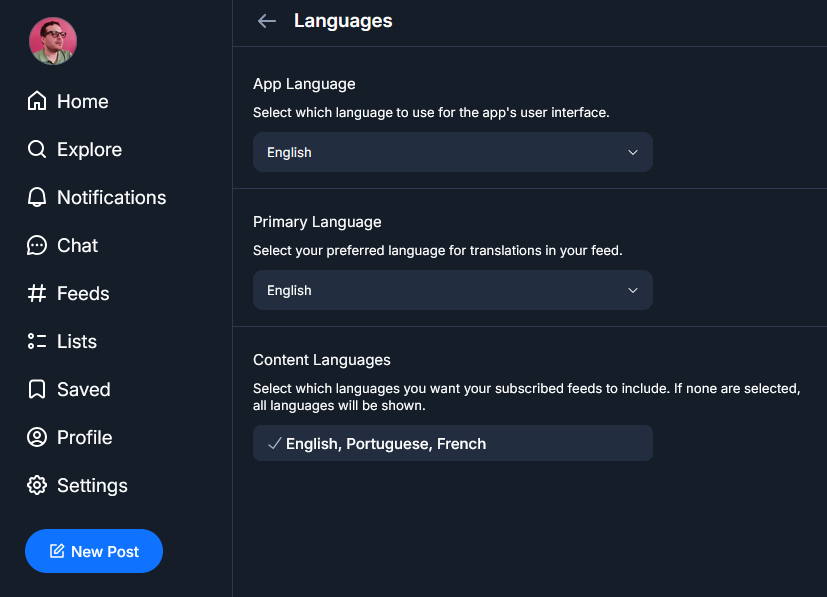Click the New Post button
827x597 pixels.
pos(94,551)
